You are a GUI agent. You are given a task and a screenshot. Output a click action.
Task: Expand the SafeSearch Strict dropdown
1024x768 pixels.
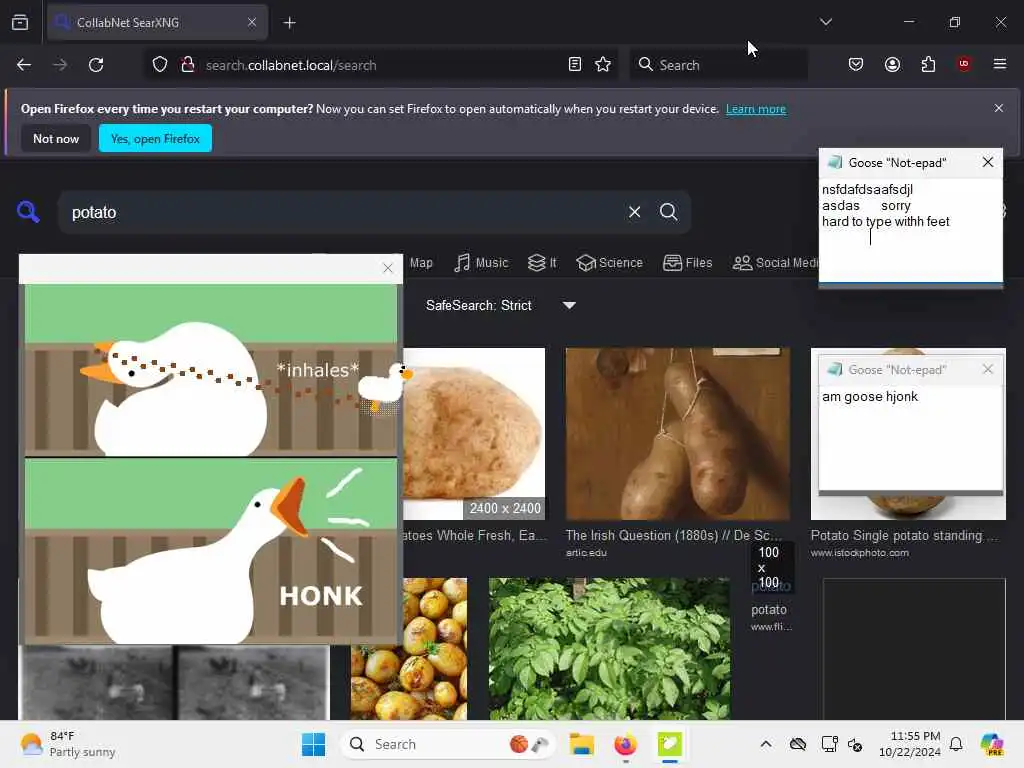[569, 305]
